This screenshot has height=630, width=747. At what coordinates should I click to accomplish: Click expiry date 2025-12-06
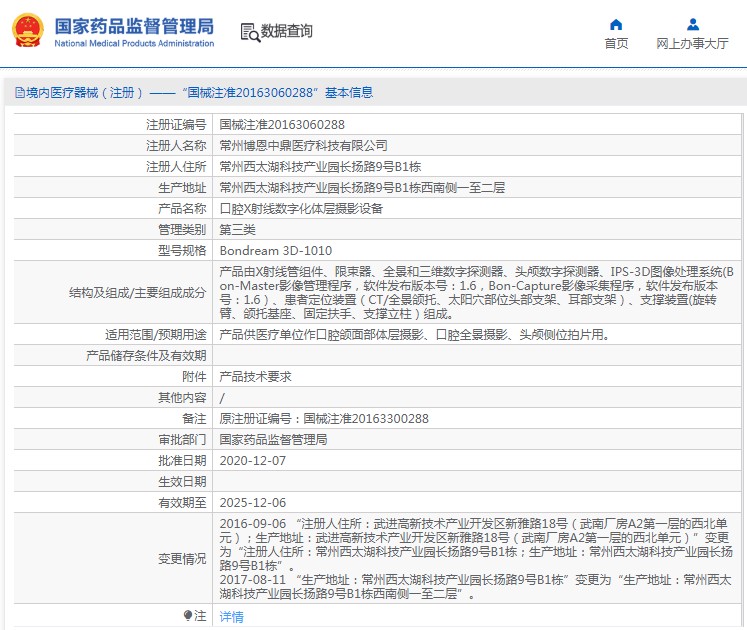pos(252,503)
